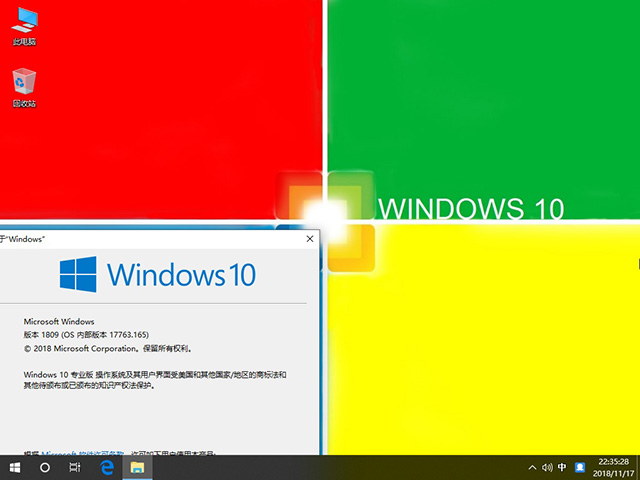
Task: Click the Windows 10 logo in dialog
Action: [x=158, y=274]
